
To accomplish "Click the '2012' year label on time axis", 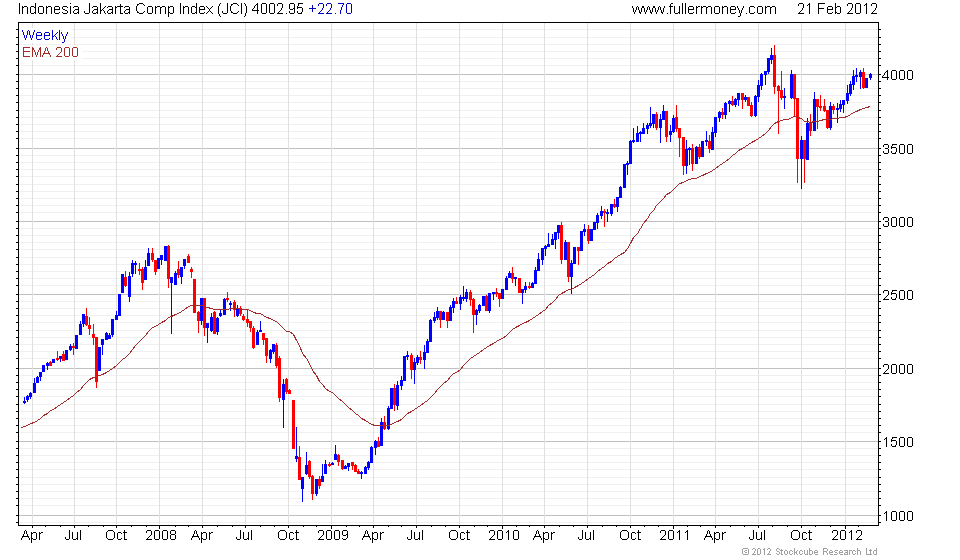I will pyautogui.click(x=847, y=536).
